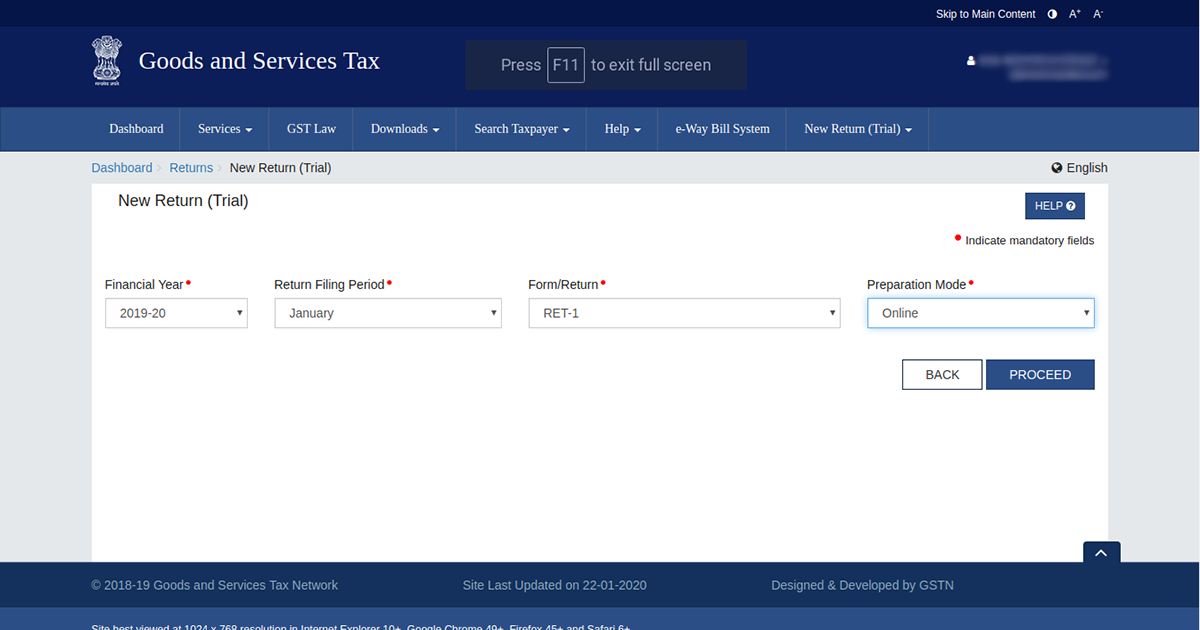1200x630 pixels.
Task: Open the Services menu
Action: tap(224, 129)
